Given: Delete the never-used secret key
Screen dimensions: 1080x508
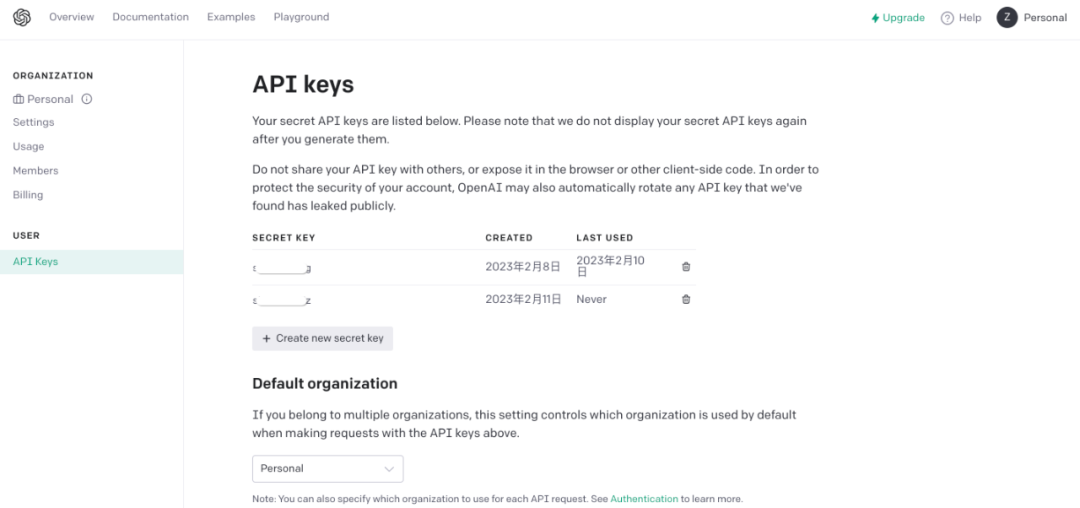Looking at the screenshot, I should 686,299.
